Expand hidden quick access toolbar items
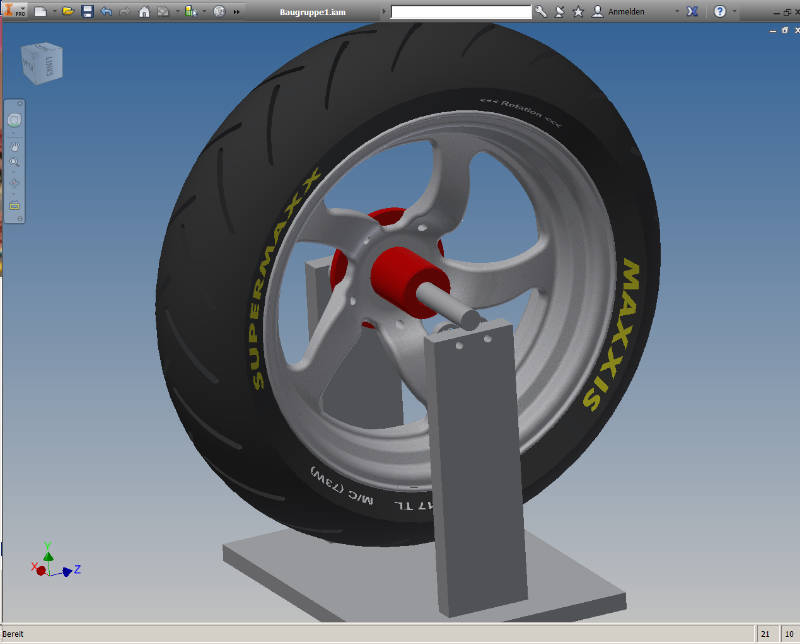Viewport: 800px width, 644px height. [236, 12]
